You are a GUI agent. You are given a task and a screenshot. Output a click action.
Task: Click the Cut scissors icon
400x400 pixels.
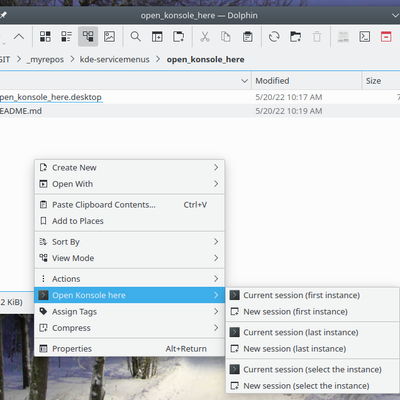205,36
